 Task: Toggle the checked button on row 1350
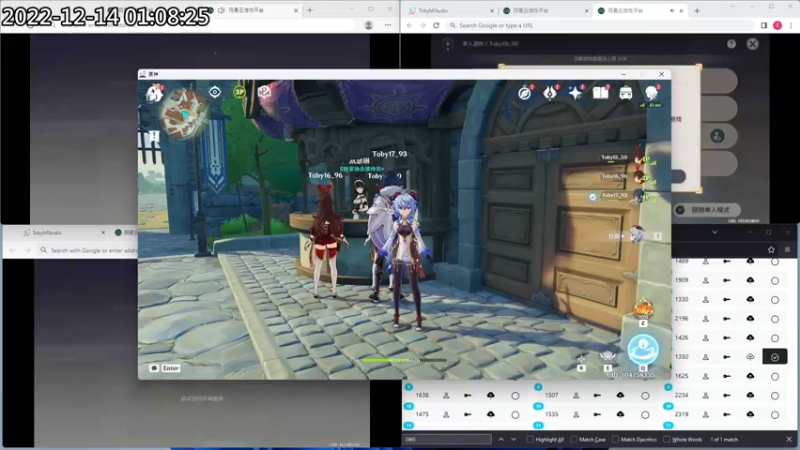[774, 357]
